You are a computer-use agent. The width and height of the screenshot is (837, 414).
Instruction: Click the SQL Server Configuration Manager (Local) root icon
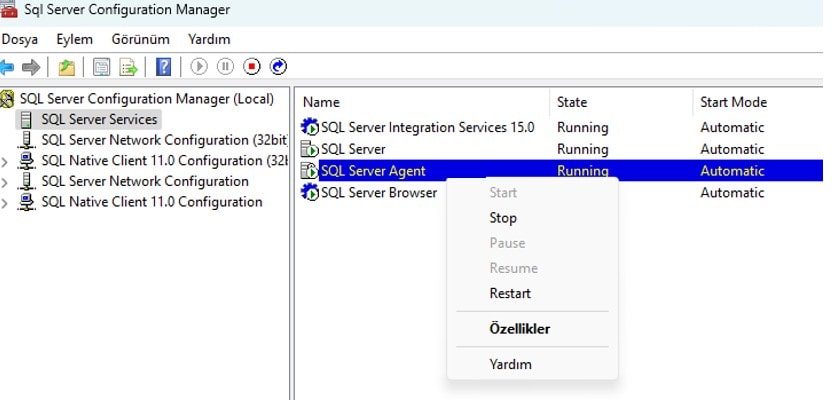pos(7,99)
